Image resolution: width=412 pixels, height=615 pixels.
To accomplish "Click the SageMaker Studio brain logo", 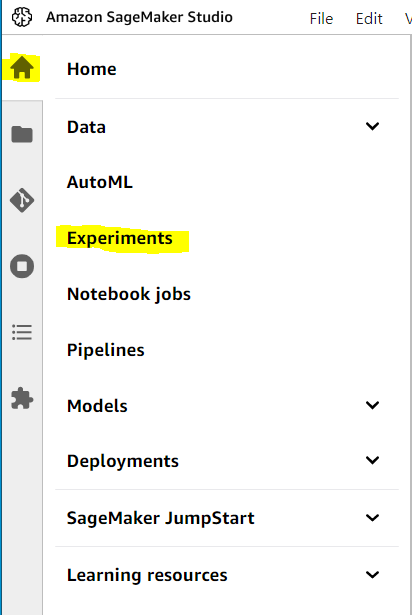I will pyautogui.click(x=22, y=17).
